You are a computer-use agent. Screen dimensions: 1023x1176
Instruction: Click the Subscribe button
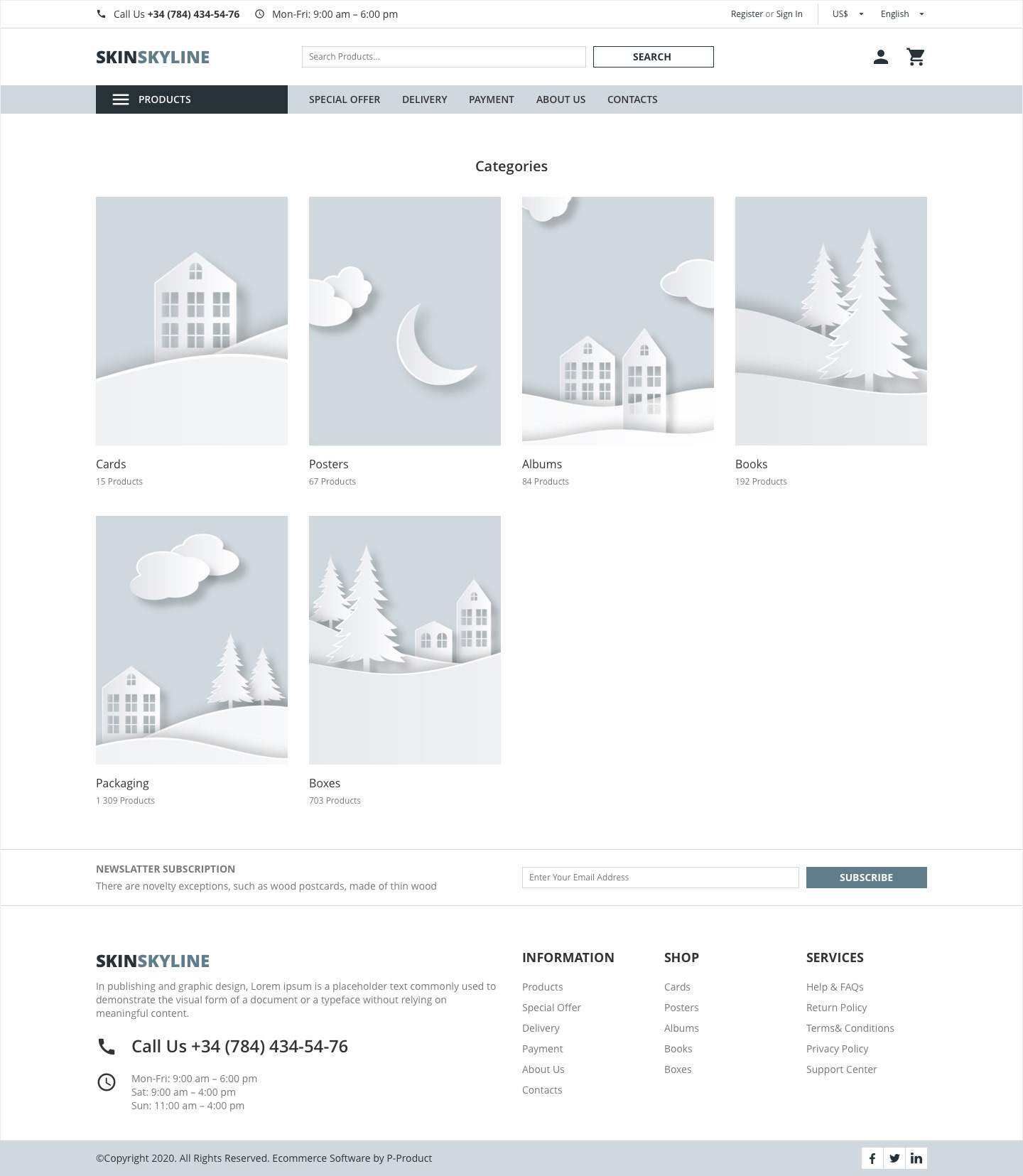[x=867, y=878]
